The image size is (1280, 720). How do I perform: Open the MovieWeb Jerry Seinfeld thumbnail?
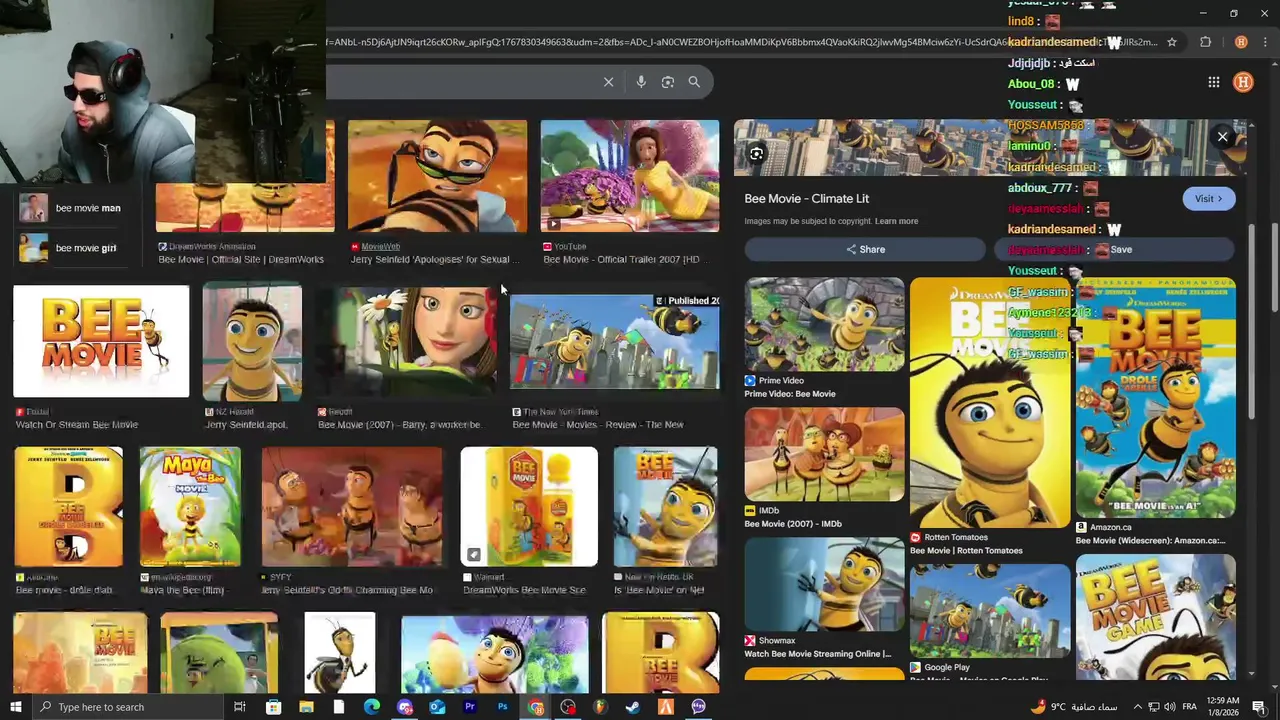click(437, 176)
